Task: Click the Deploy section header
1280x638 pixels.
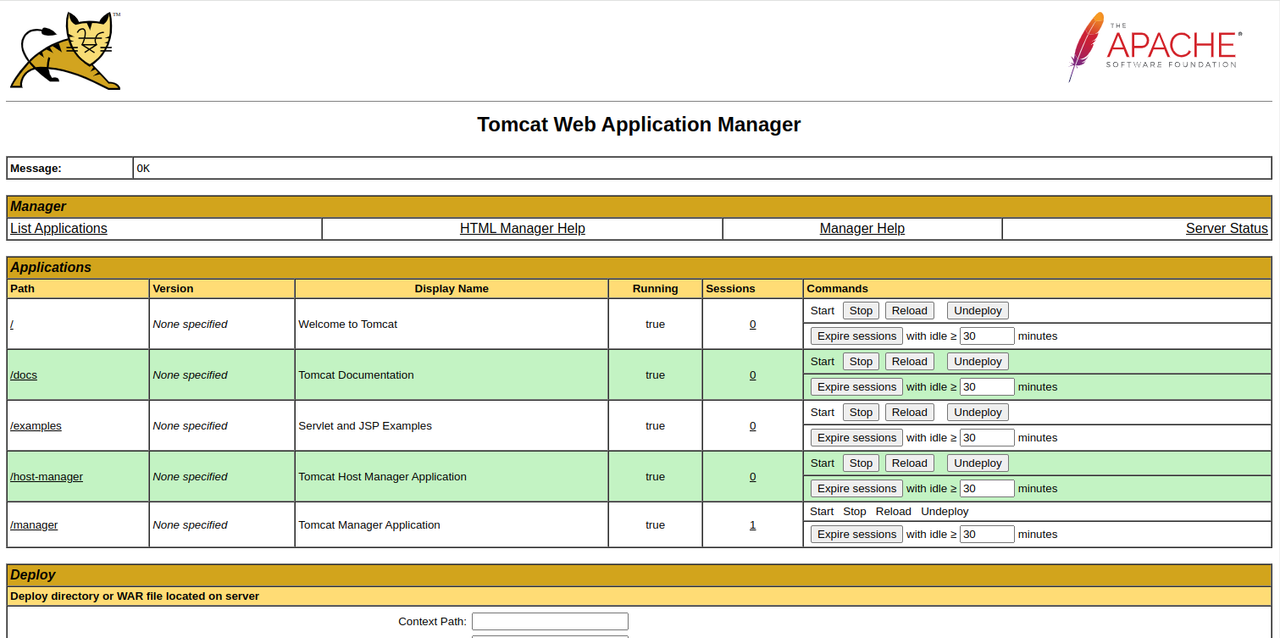Action: coord(640,575)
